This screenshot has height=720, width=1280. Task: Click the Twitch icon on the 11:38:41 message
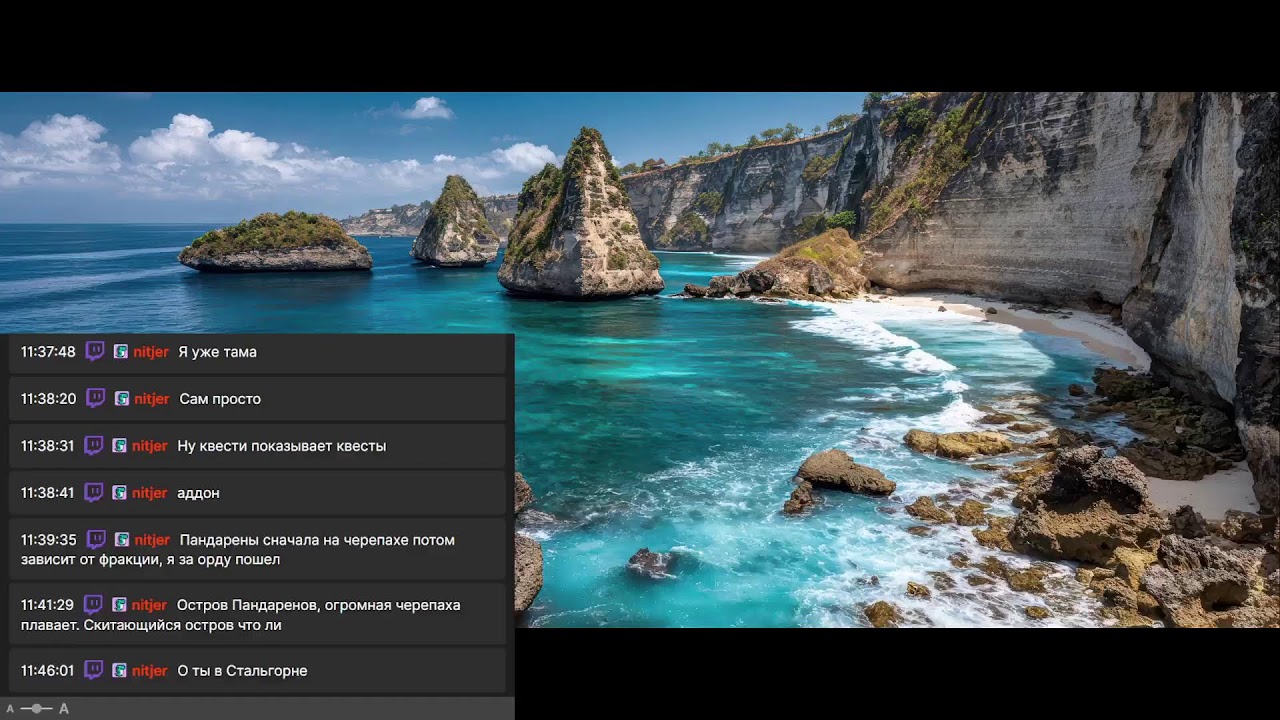pos(94,492)
